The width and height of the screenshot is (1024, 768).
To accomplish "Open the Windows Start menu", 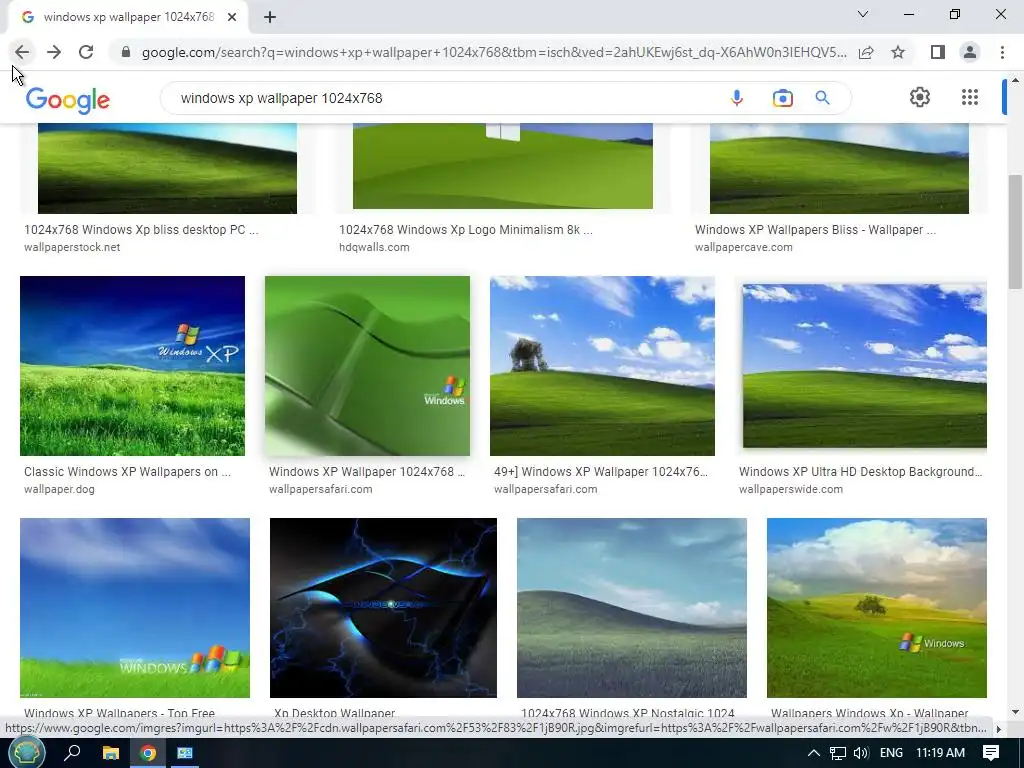I will point(26,753).
